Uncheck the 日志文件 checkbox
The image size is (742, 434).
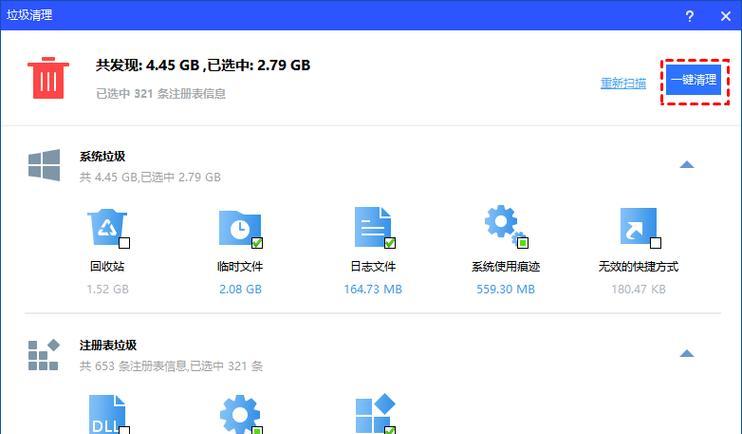[389, 243]
